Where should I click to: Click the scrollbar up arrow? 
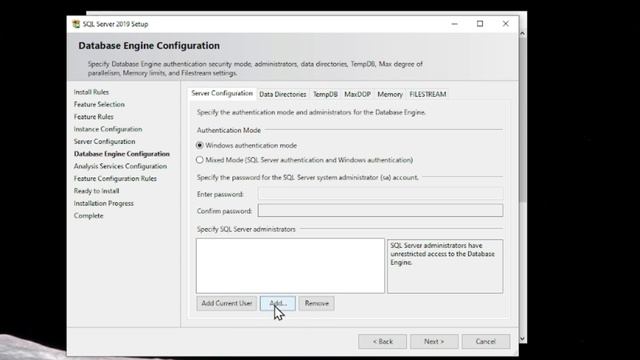tap(522, 33)
